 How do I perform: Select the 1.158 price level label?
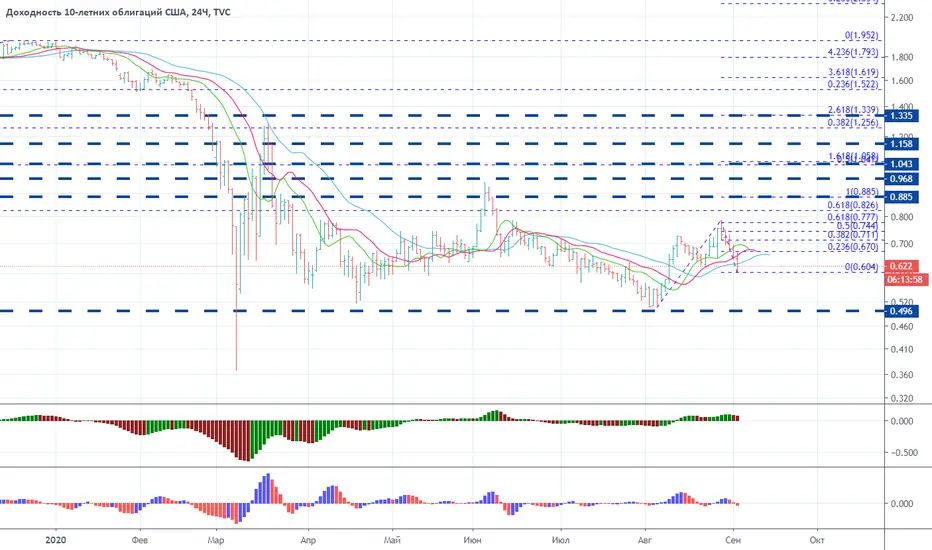point(901,144)
